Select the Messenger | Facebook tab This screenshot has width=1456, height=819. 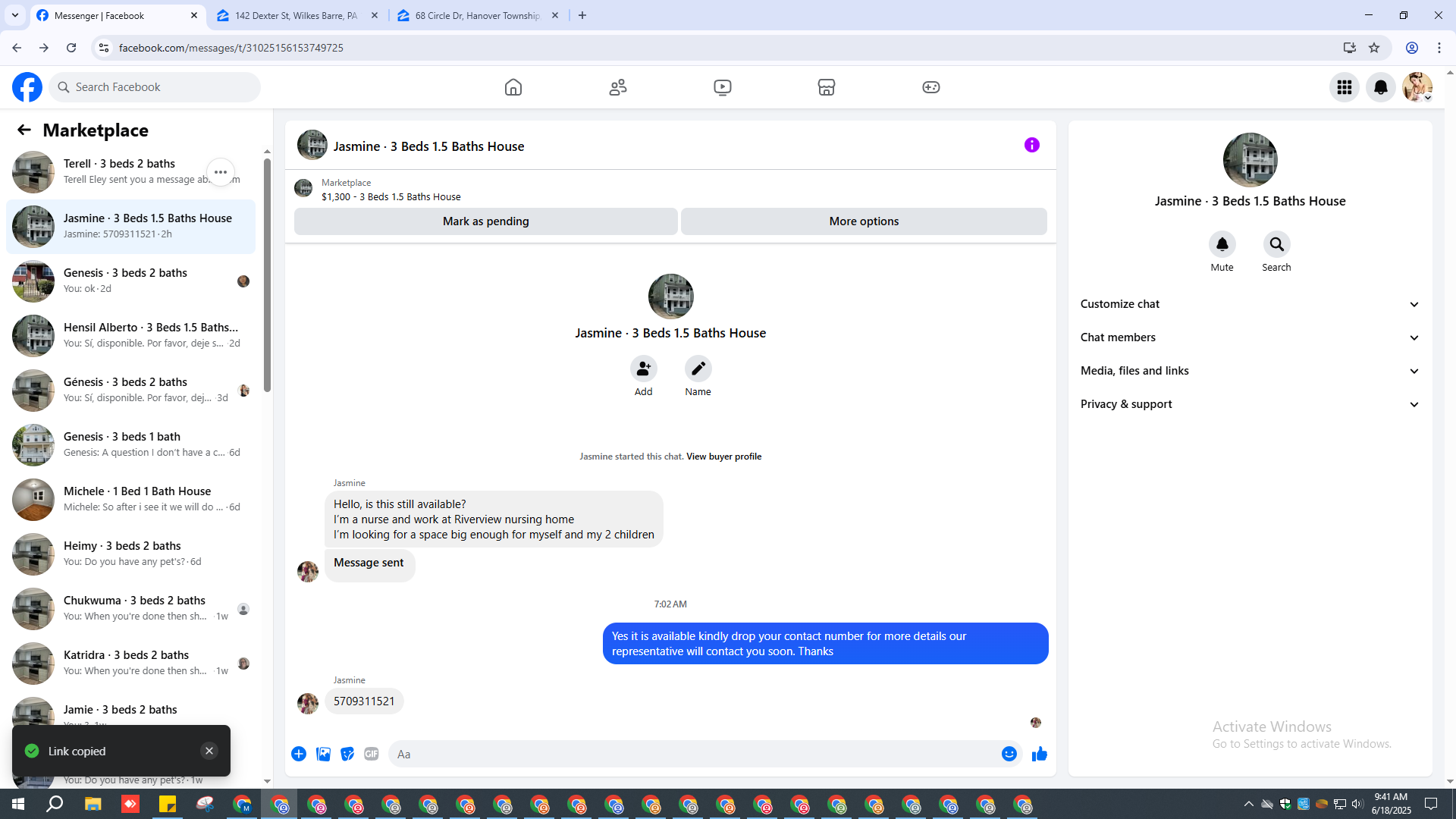pyautogui.click(x=118, y=15)
